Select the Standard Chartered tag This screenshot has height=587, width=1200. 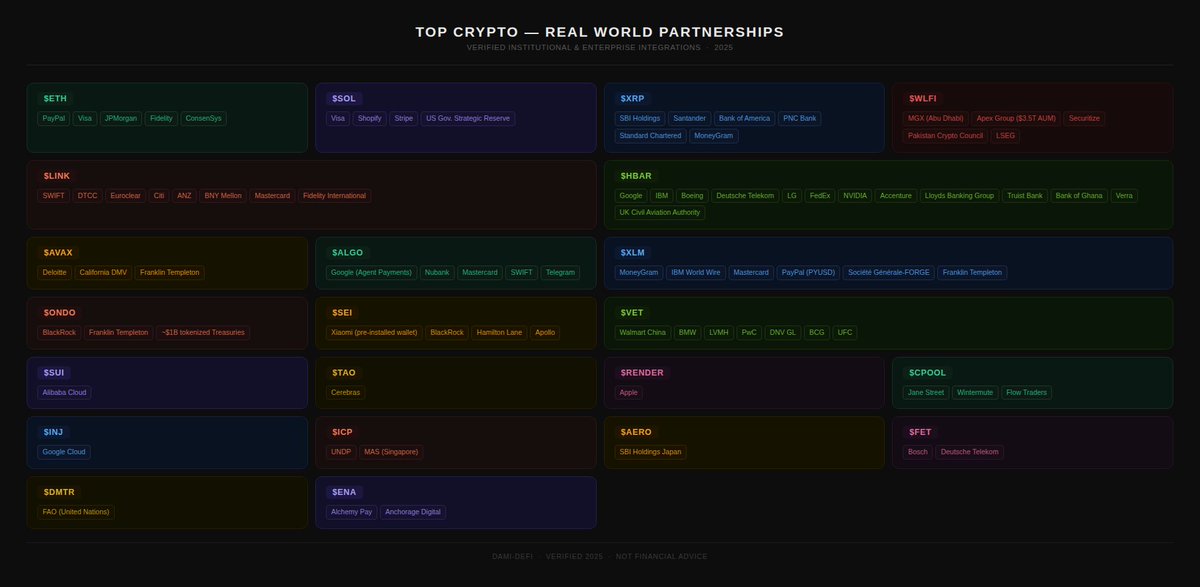point(650,135)
